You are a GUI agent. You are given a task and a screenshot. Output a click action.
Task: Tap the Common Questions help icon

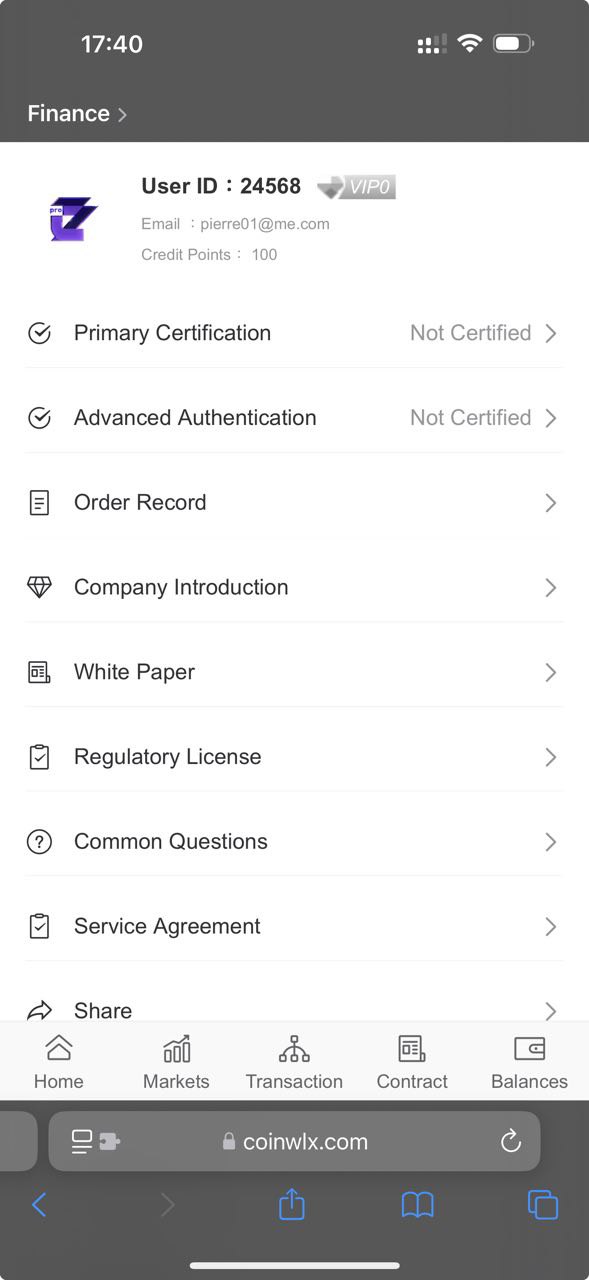[x=39, y=842]
